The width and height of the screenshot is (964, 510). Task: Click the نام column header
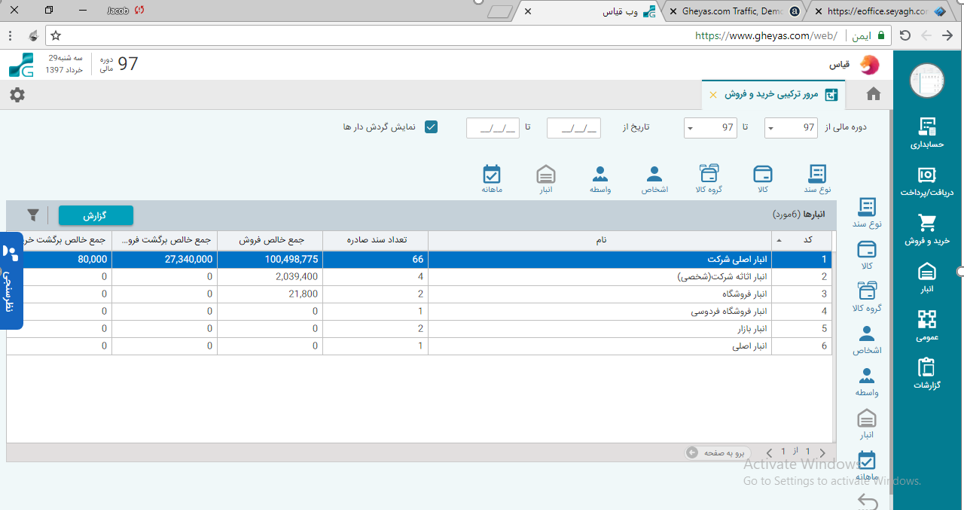point(600,240)
